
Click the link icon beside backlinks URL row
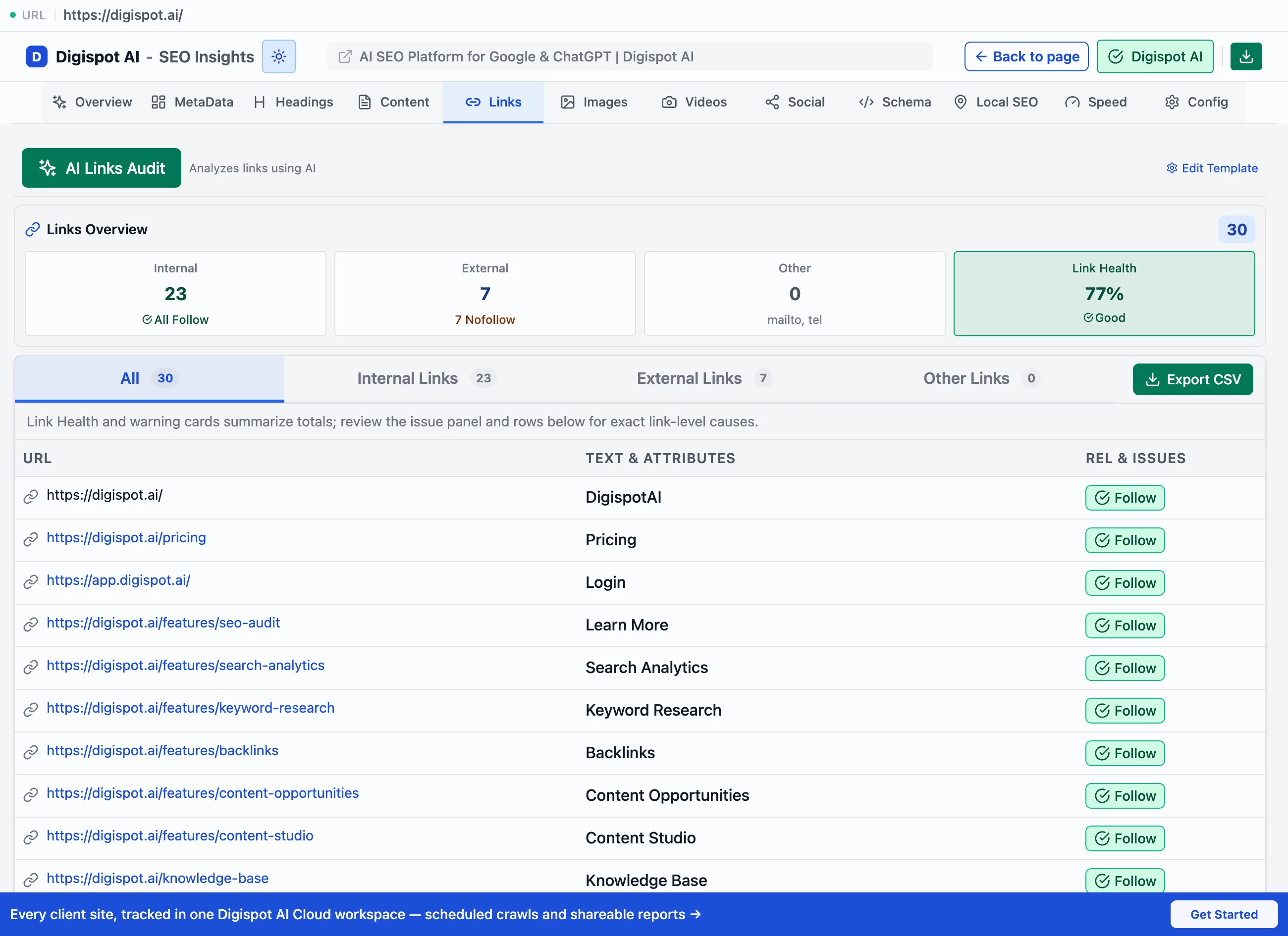(31, 752)
